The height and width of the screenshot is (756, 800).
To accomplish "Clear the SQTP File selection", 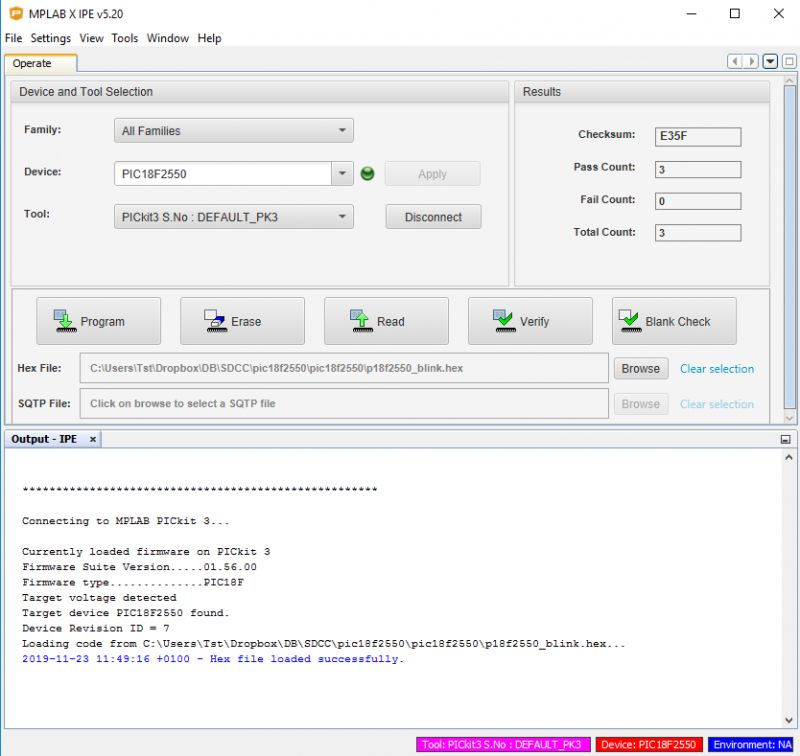I will [717, 404].
